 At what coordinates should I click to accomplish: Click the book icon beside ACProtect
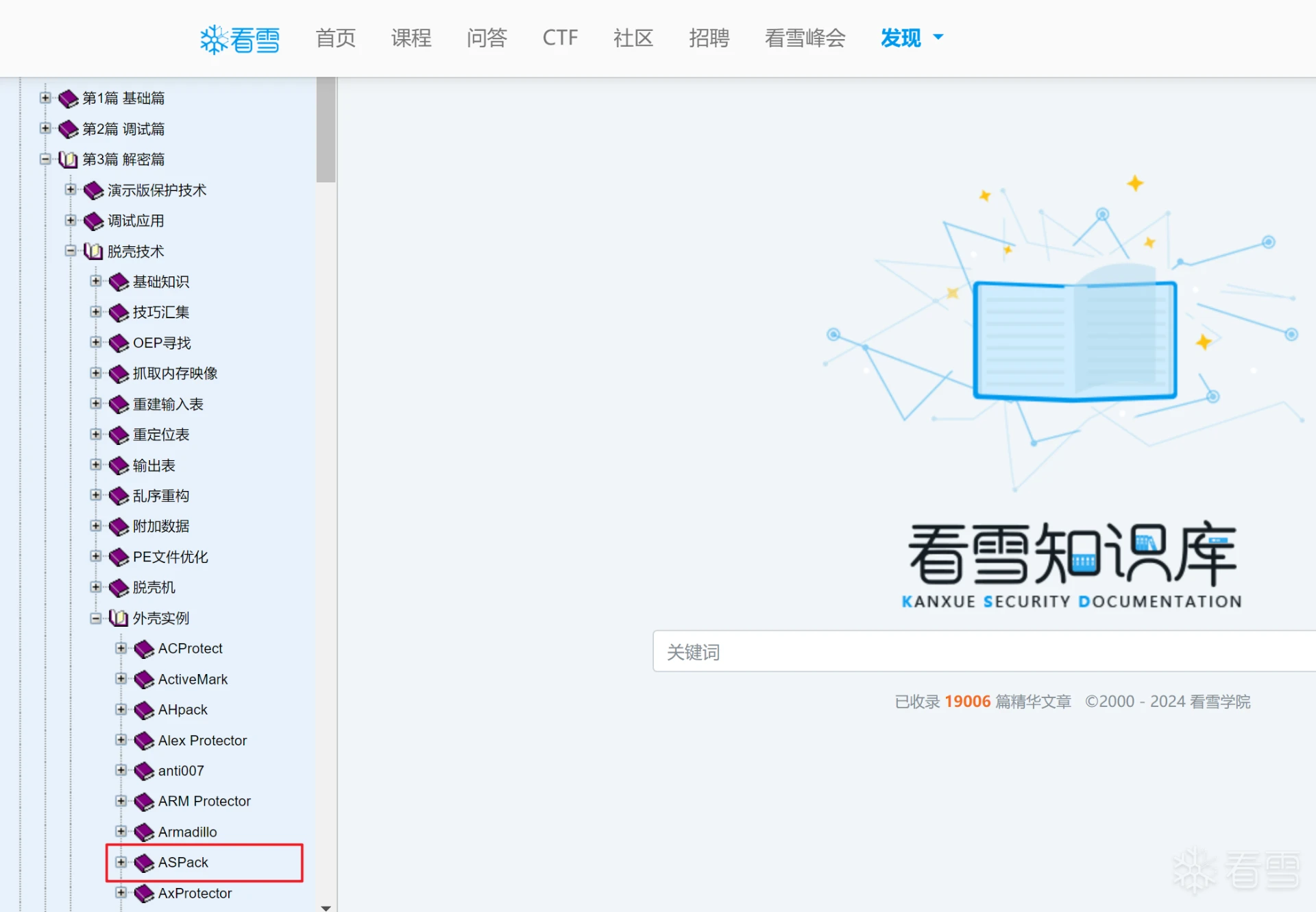145,649
